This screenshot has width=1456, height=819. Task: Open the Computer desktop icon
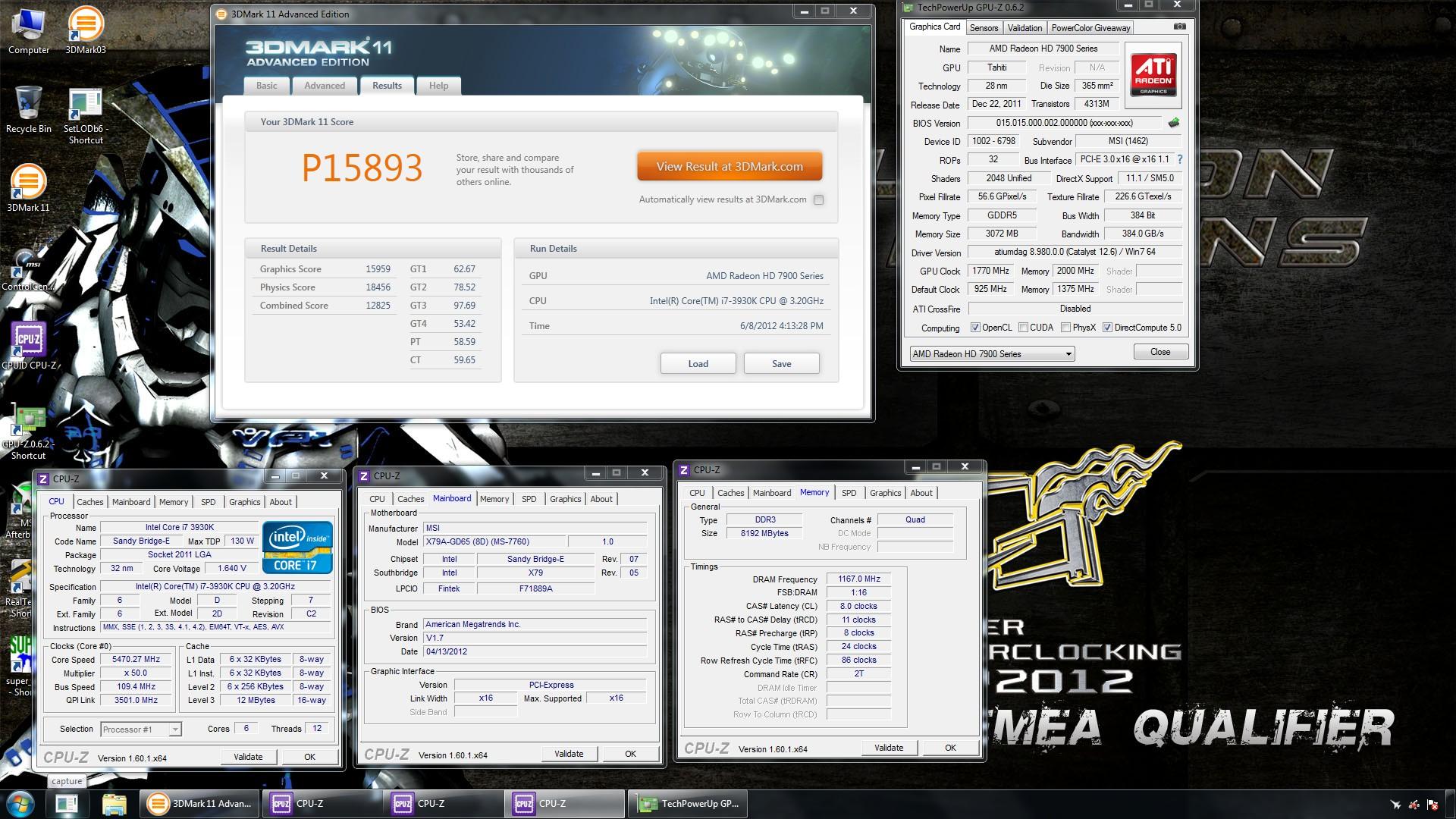point(29,30)
